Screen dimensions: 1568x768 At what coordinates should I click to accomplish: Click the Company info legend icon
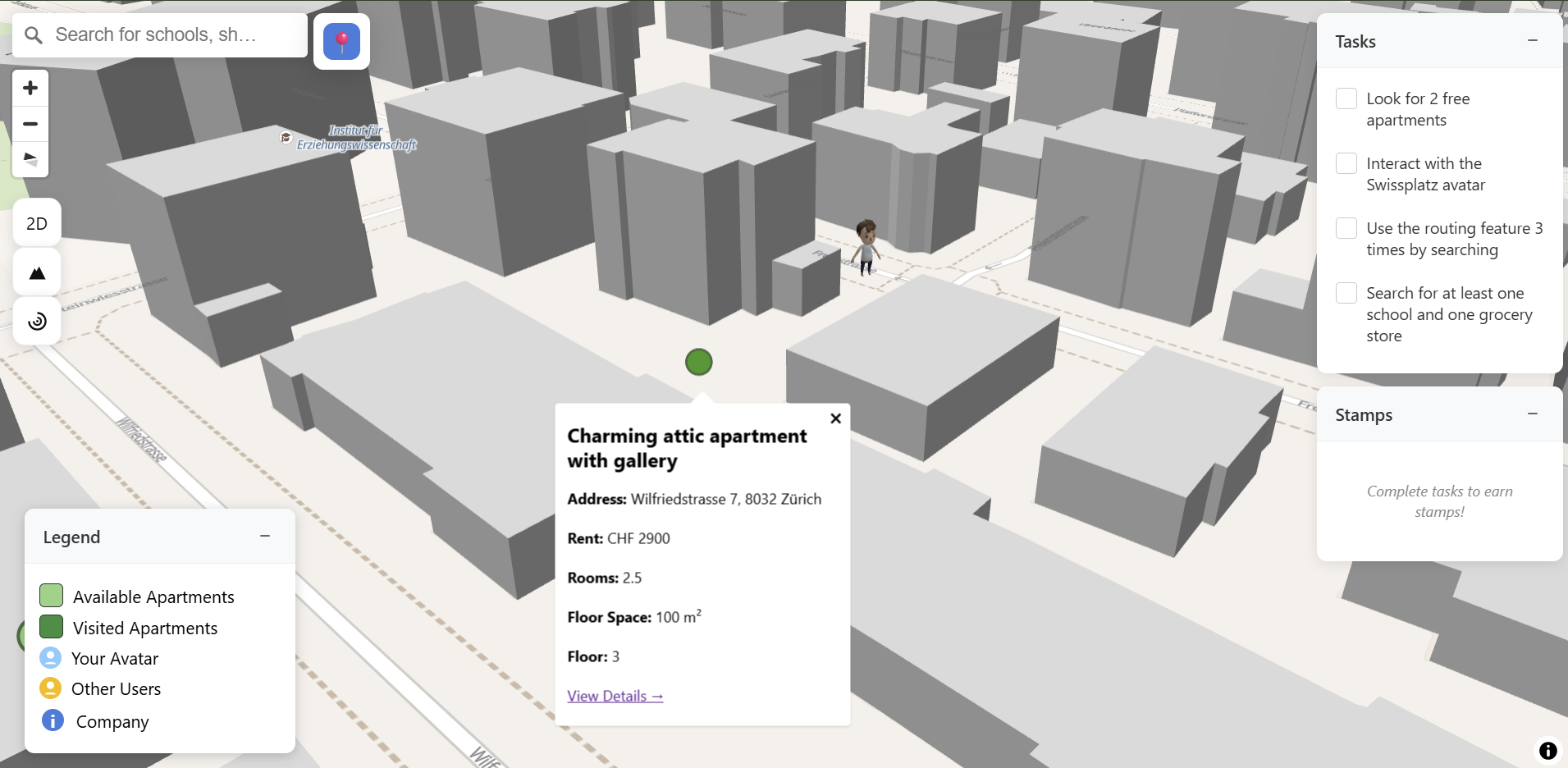pos(53,720)
